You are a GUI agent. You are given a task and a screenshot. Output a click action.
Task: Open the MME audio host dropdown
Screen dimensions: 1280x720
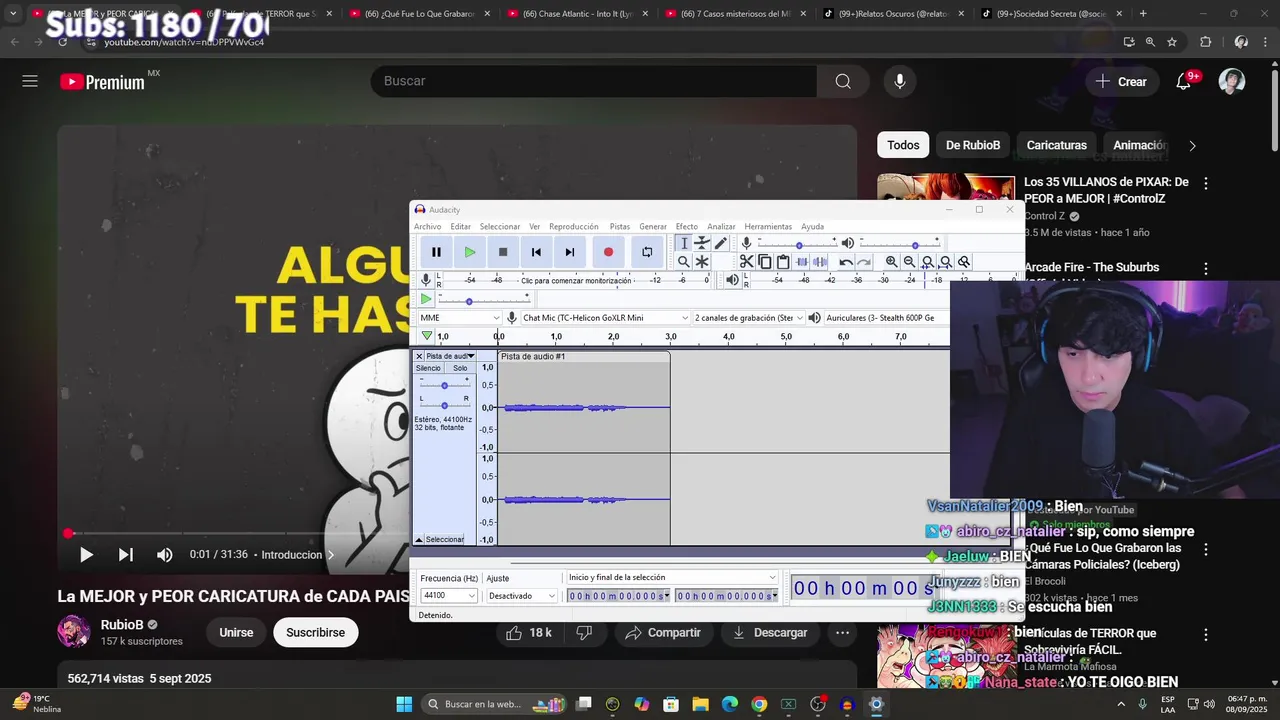[460, 318]
